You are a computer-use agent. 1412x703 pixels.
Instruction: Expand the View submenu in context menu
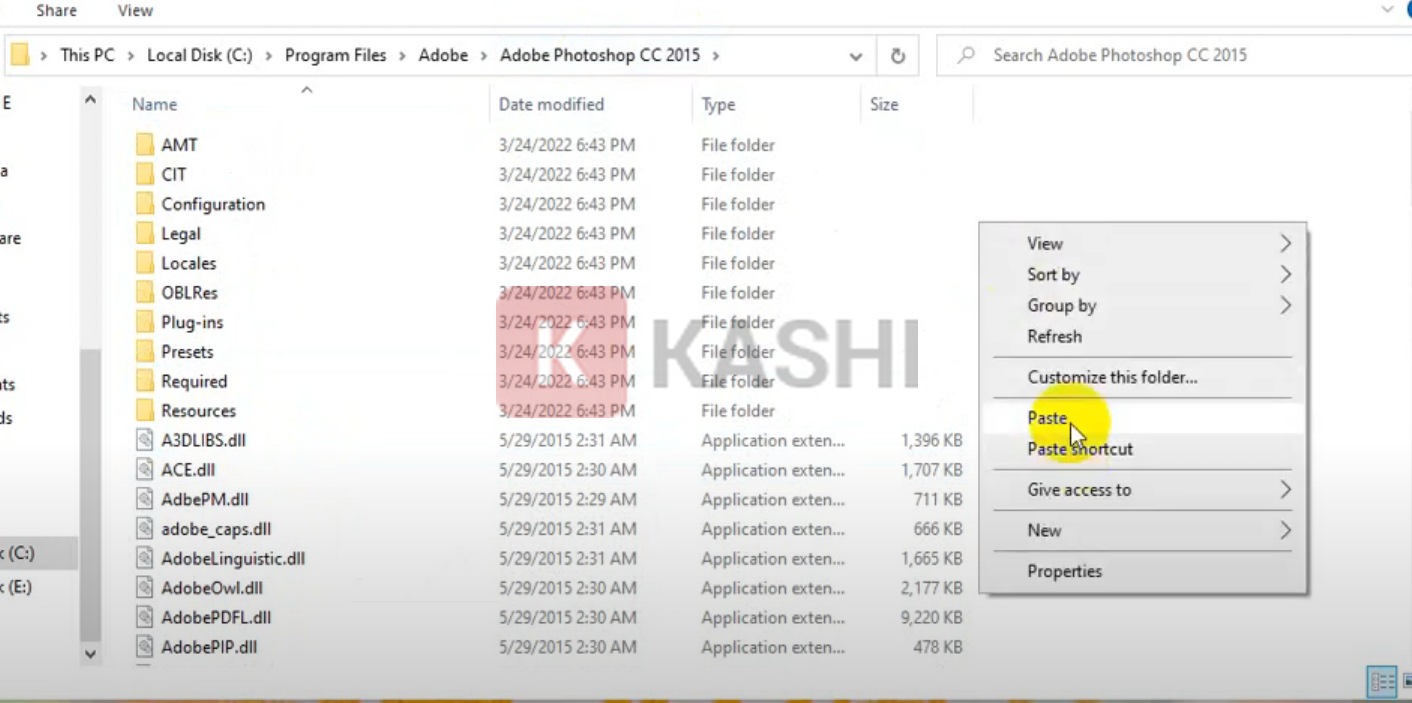1285,244
